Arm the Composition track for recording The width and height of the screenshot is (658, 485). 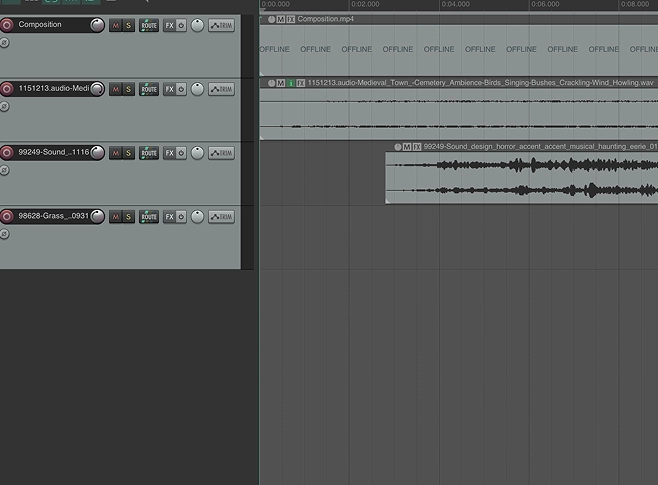pos(7,25)
